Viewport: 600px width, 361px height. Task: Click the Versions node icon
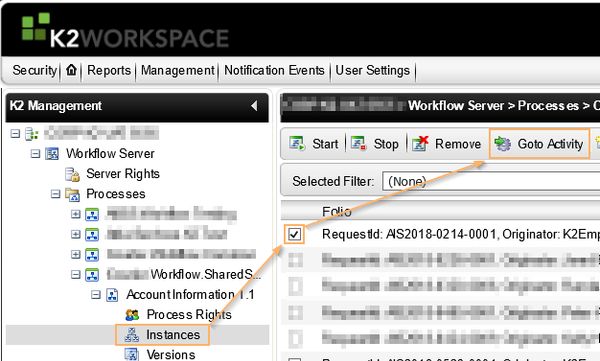pos(132,354)
